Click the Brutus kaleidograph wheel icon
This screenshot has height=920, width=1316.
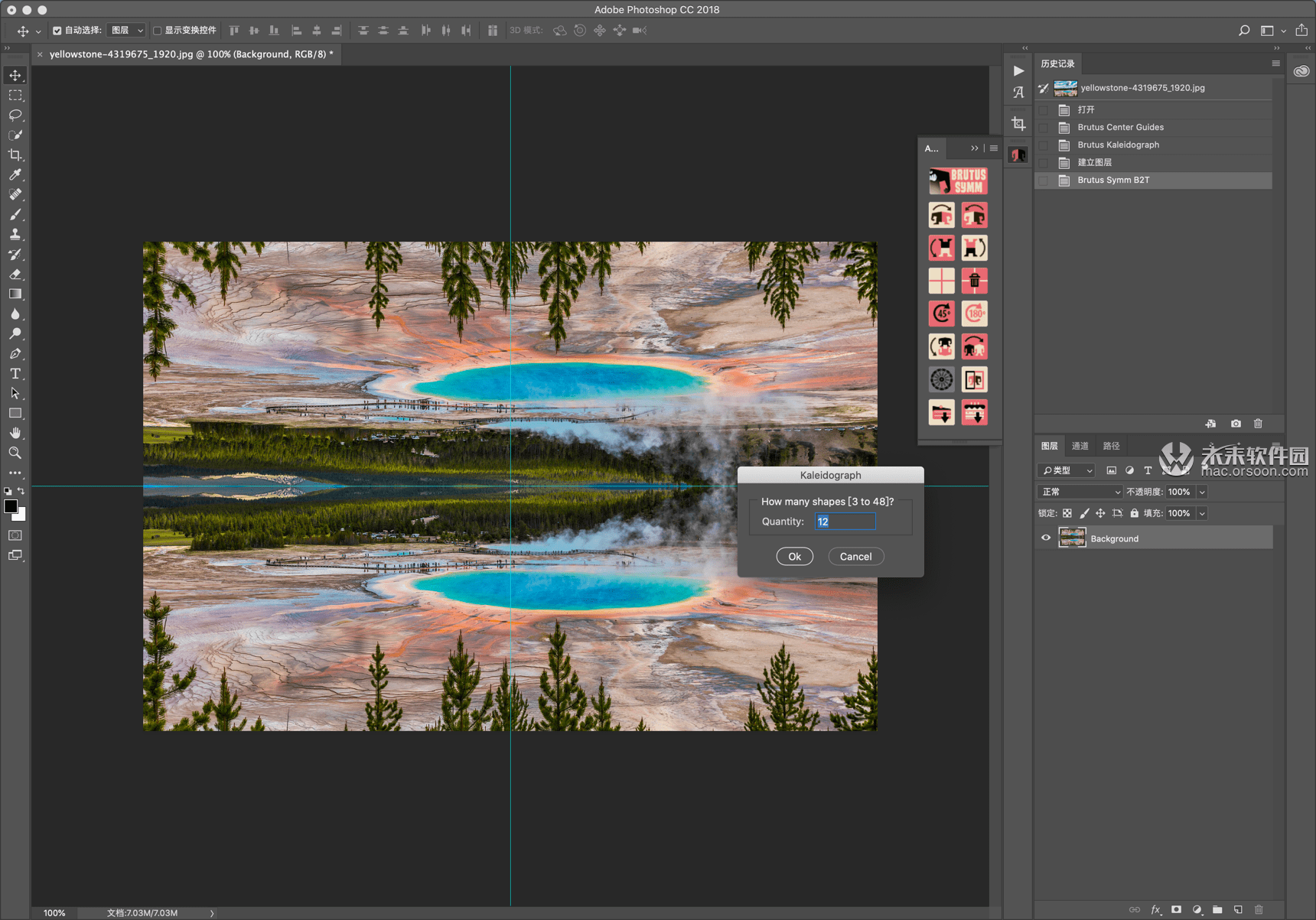pyautogui.click(x=942, y=379)
